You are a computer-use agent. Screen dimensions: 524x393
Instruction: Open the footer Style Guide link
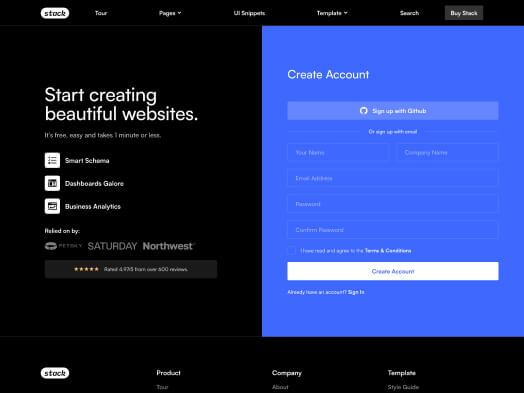pos(403,387)
